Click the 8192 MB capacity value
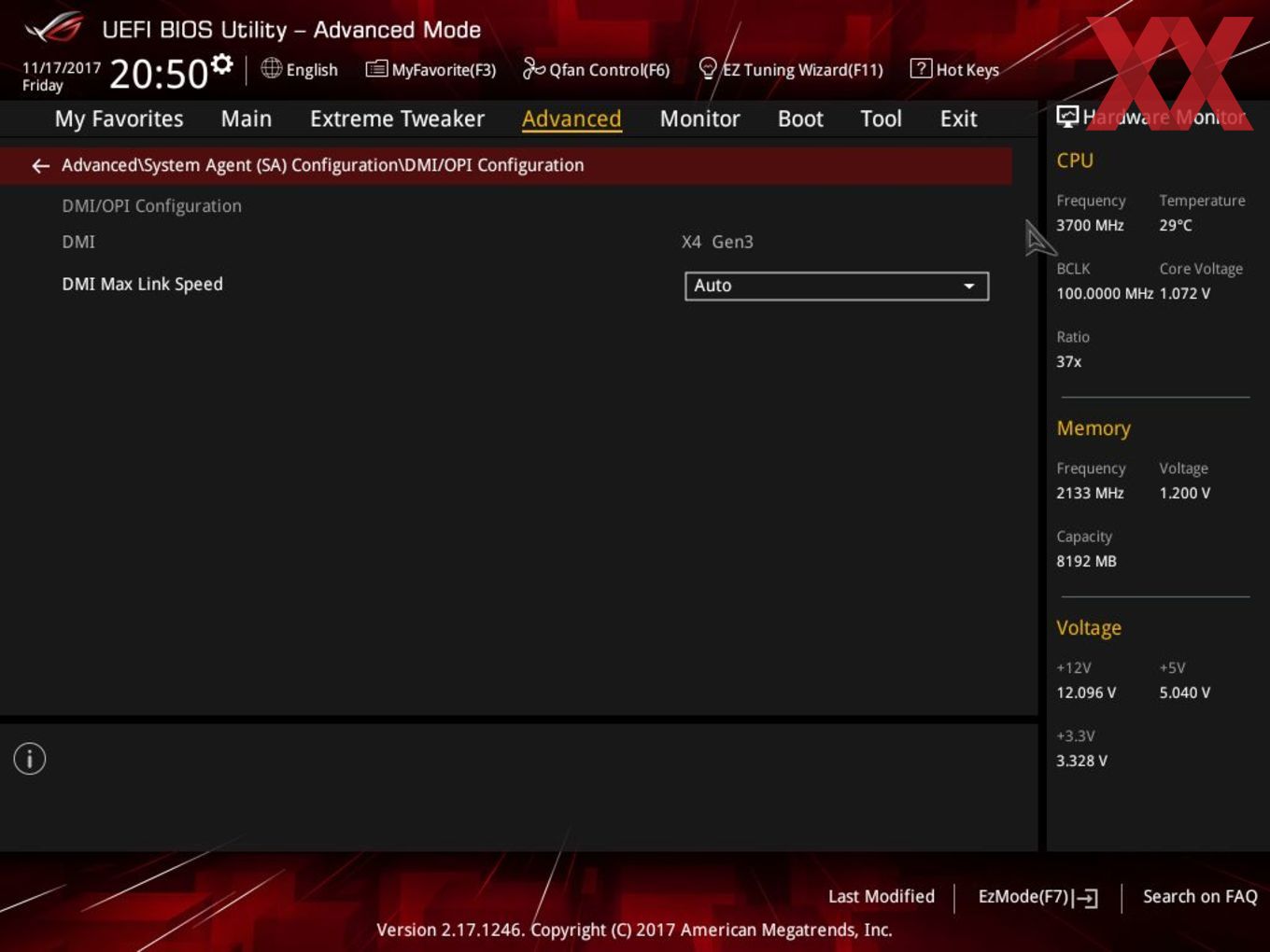Screen dimensions: 1270x952 1086,561
